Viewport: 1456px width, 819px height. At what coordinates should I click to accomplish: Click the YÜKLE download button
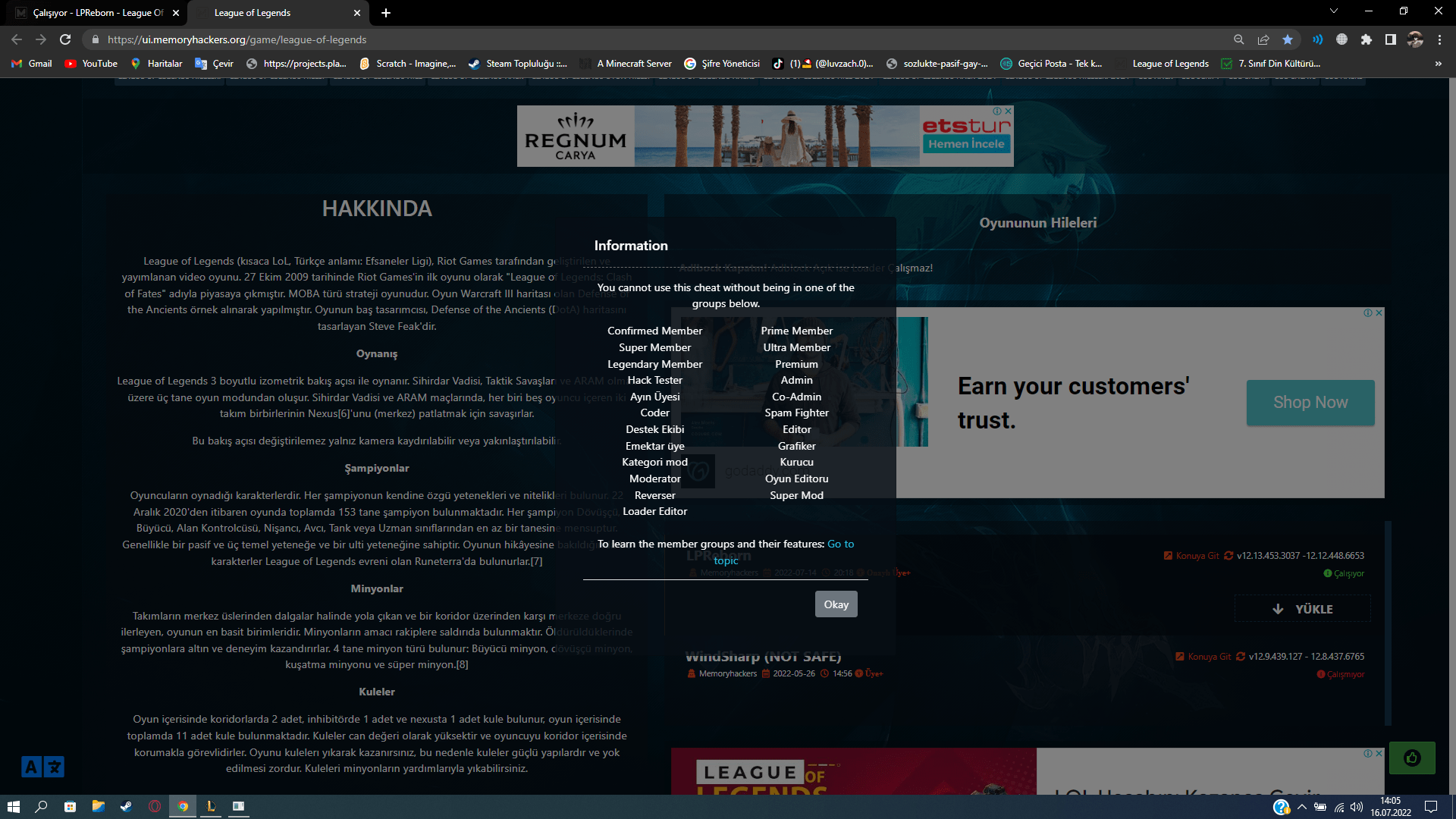1302,609
